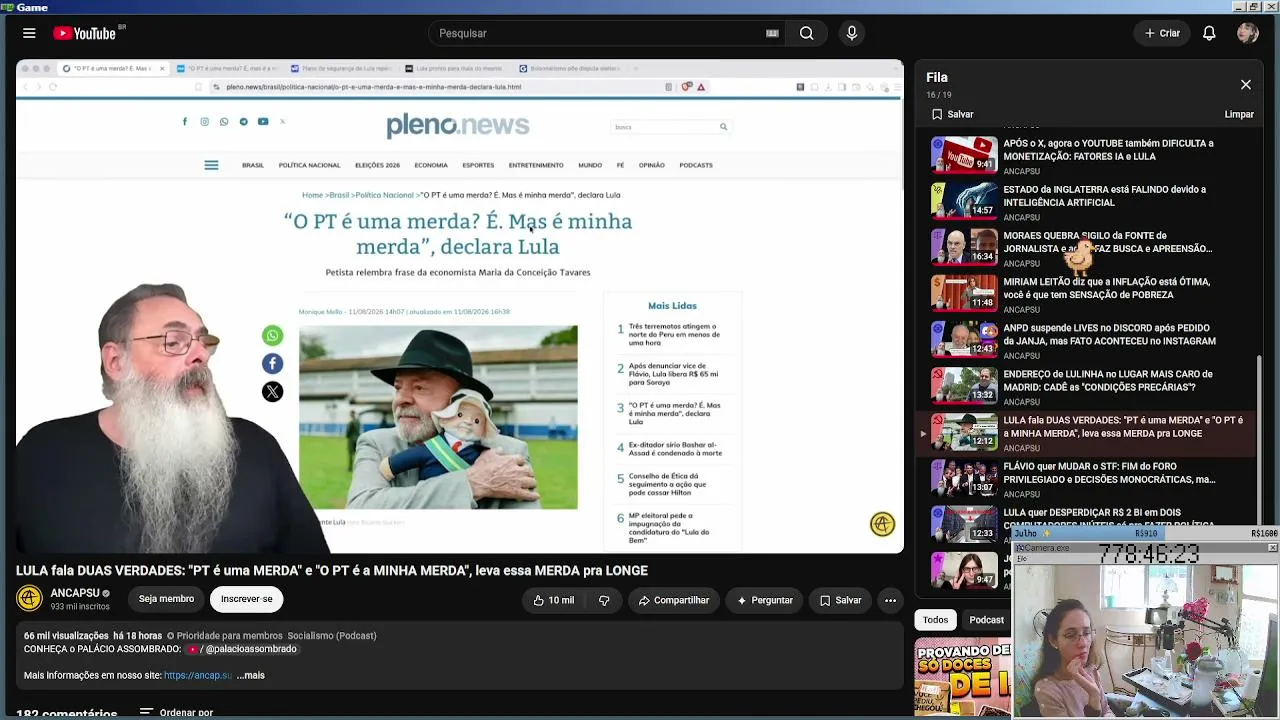
Task: Play the FLÁVIO quer MUDAR o STF thumbnail
Action: pyautogui.click(x=964, y=478)
